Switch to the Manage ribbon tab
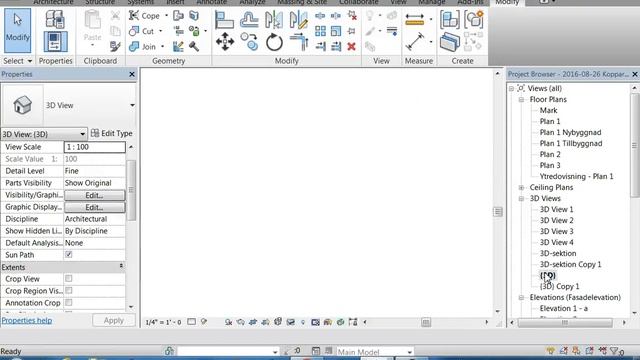 click(x=431, y=2)
